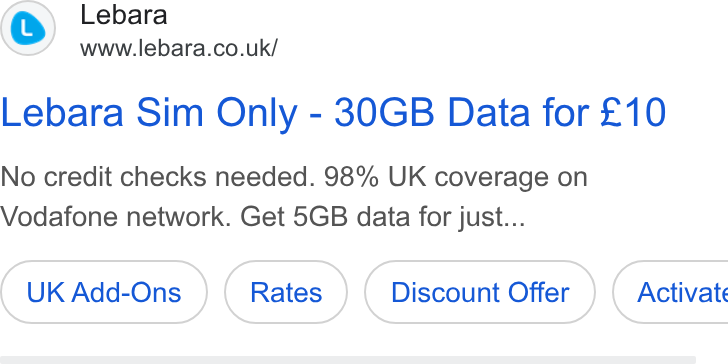Open the partially visible Activate chip
The height and width of the screenshot is (364, 728).
tap(670, 292)
